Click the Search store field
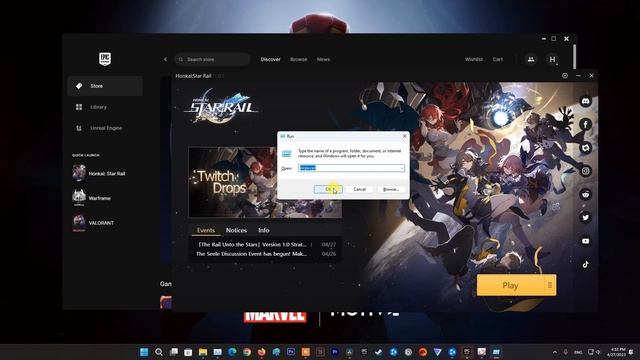 point(212,60)
